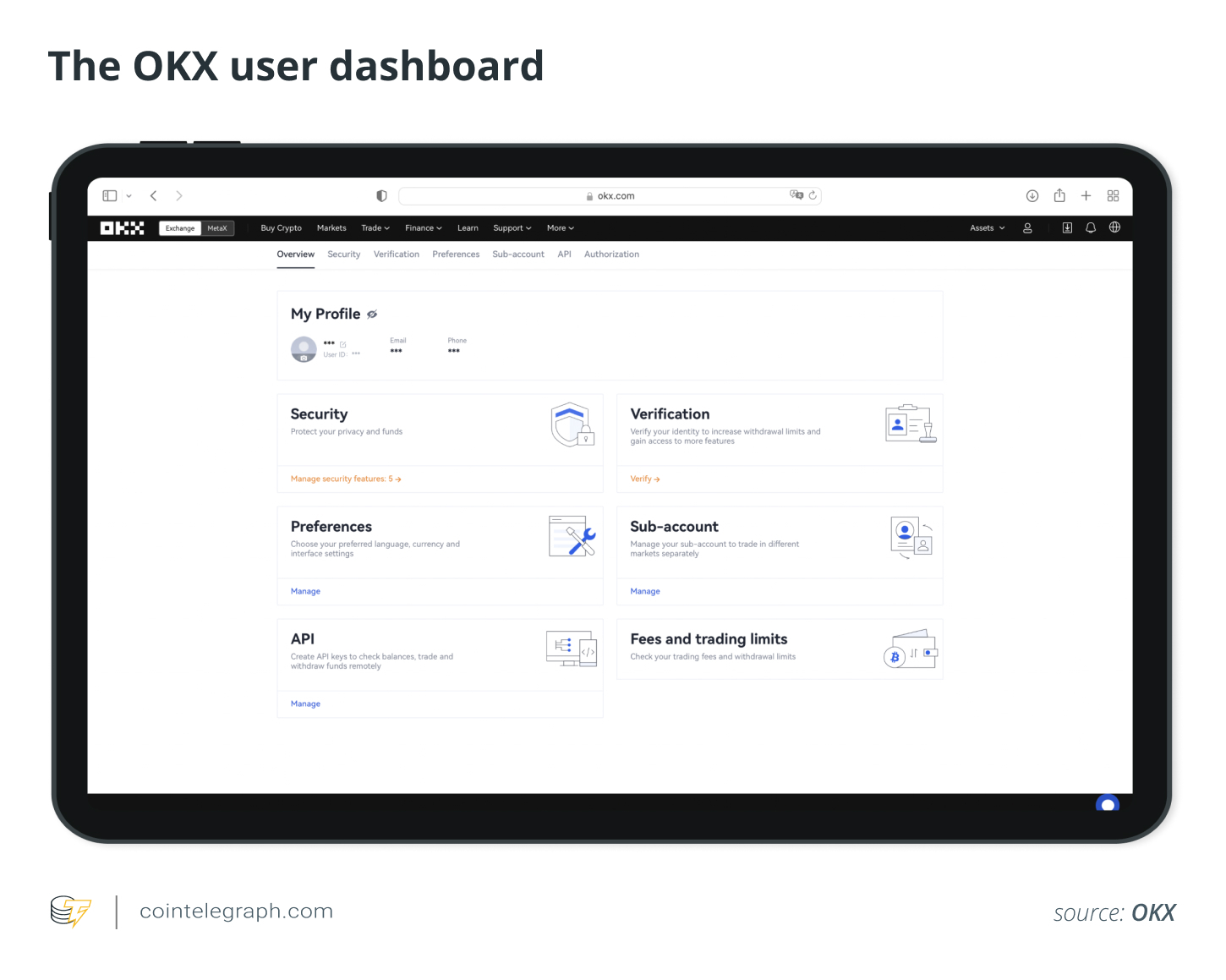This screenshot has width=1226, height=980.
Task: Click the browser share icon
Action: click(x=1059, y=195)
